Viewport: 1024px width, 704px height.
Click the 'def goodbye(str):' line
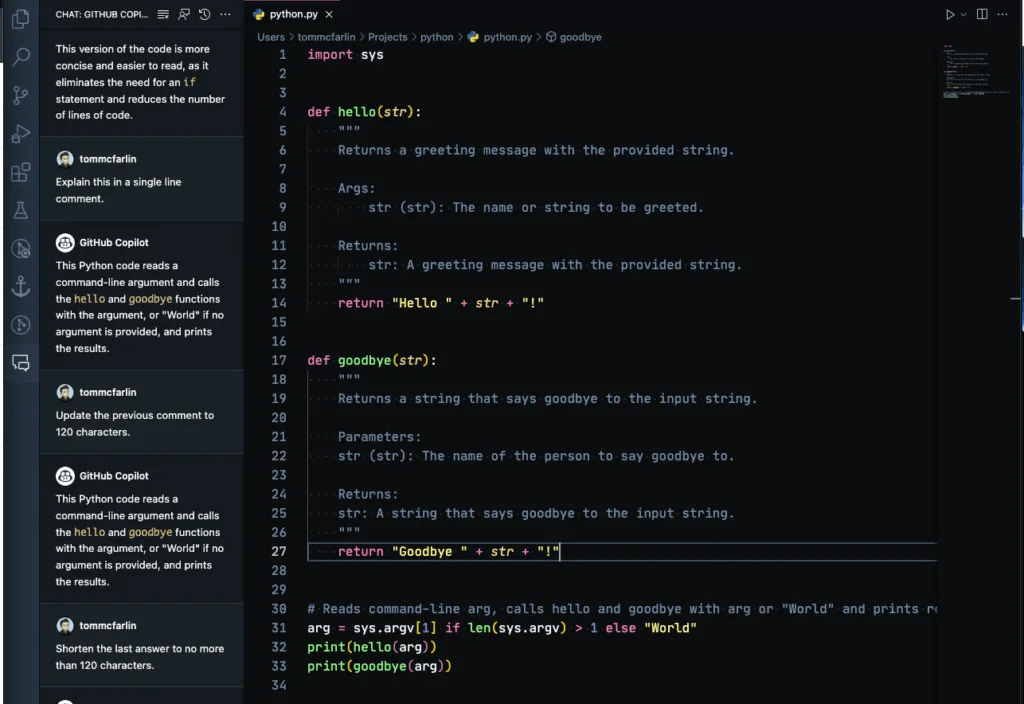372,360
